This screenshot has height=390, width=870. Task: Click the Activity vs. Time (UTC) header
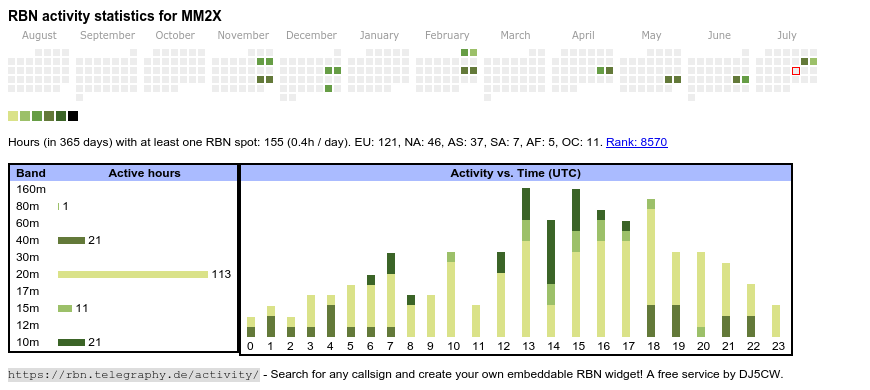point(515,173)
